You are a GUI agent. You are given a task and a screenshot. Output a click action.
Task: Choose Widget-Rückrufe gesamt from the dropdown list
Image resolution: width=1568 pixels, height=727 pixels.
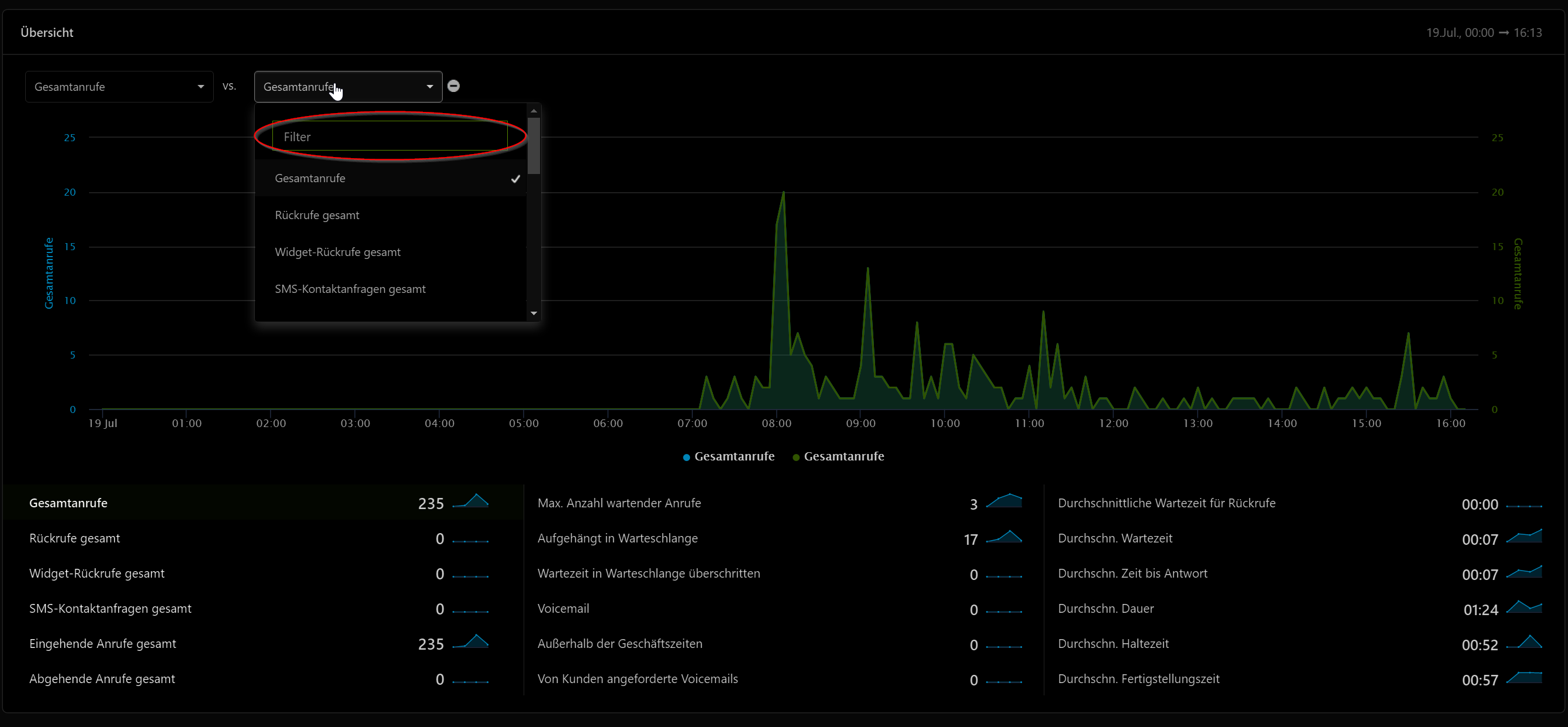[337, 252]
